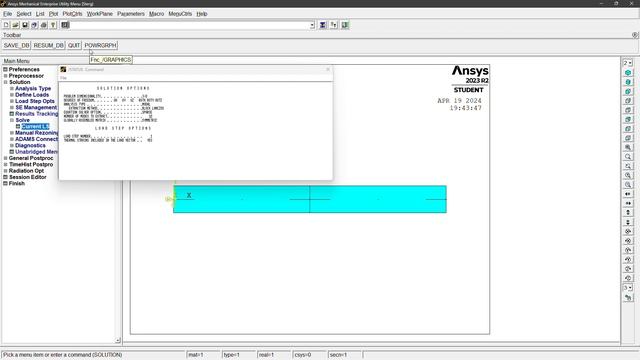
Task: Click the Open file folder icon
Action: click(x=16, y=25)
